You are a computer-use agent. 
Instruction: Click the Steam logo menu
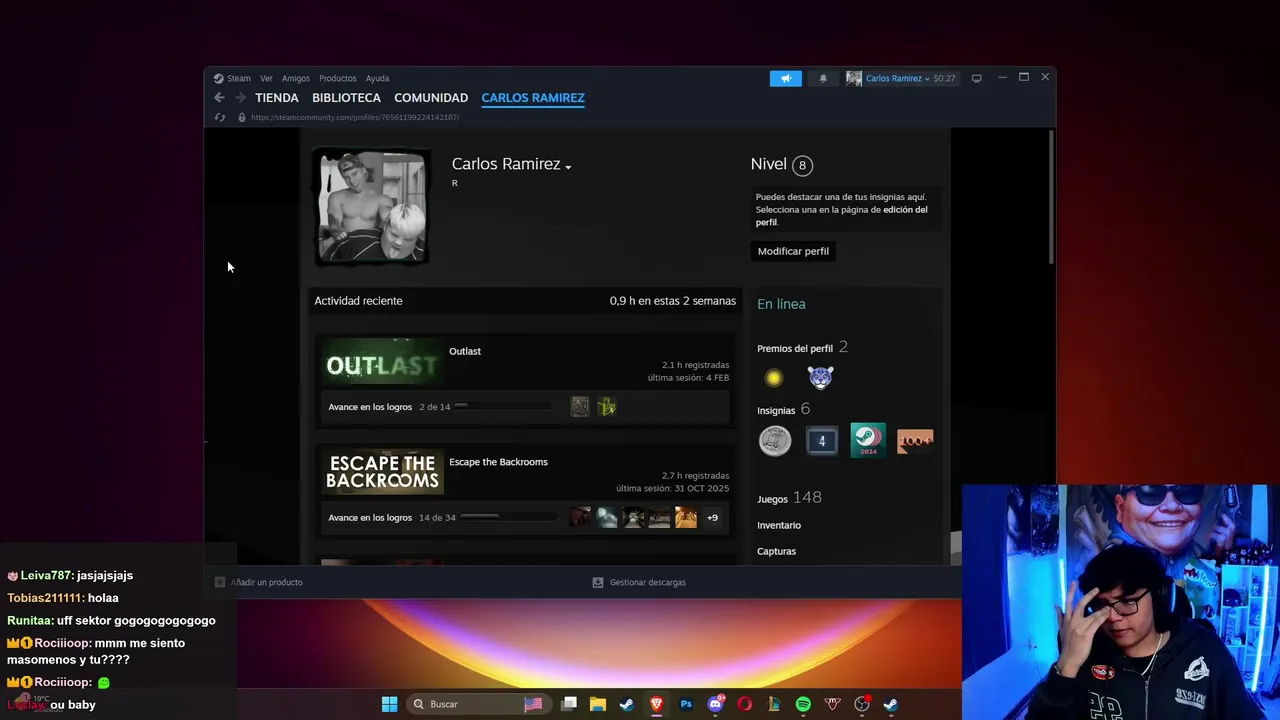(x=232, y=78)
